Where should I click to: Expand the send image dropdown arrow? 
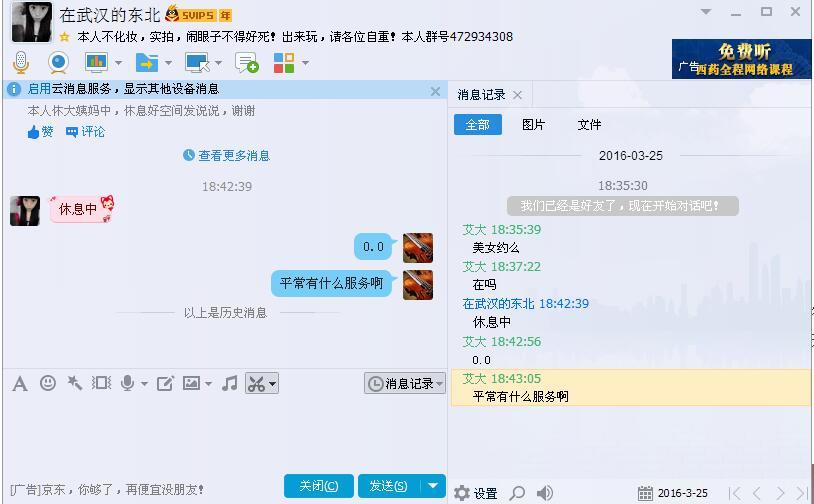[208, 384]
